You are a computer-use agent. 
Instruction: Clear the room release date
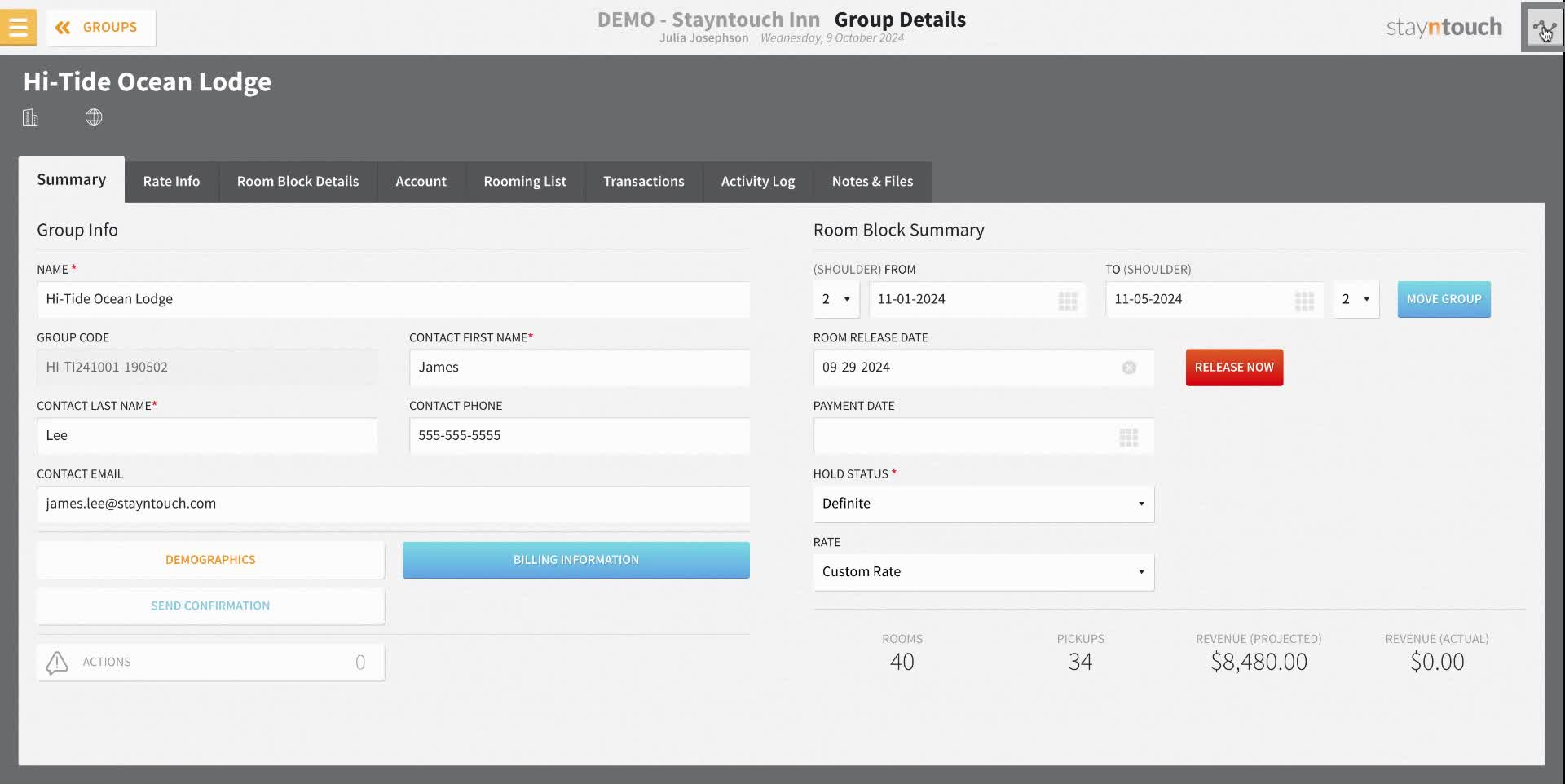(1129, 368)
